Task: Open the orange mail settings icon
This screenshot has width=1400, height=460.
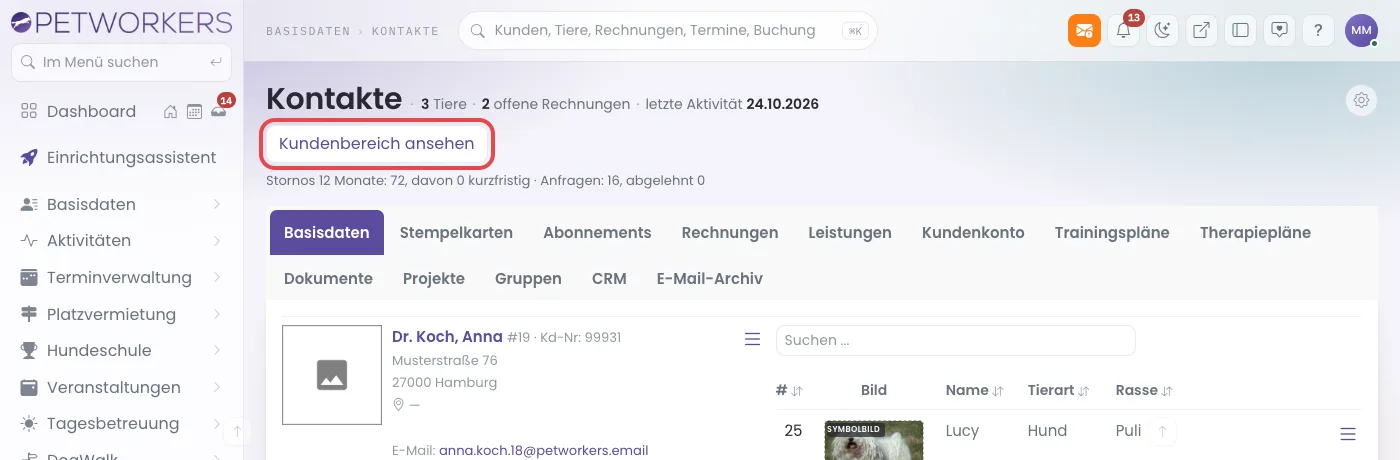Action: click(x=1084, y=31)
